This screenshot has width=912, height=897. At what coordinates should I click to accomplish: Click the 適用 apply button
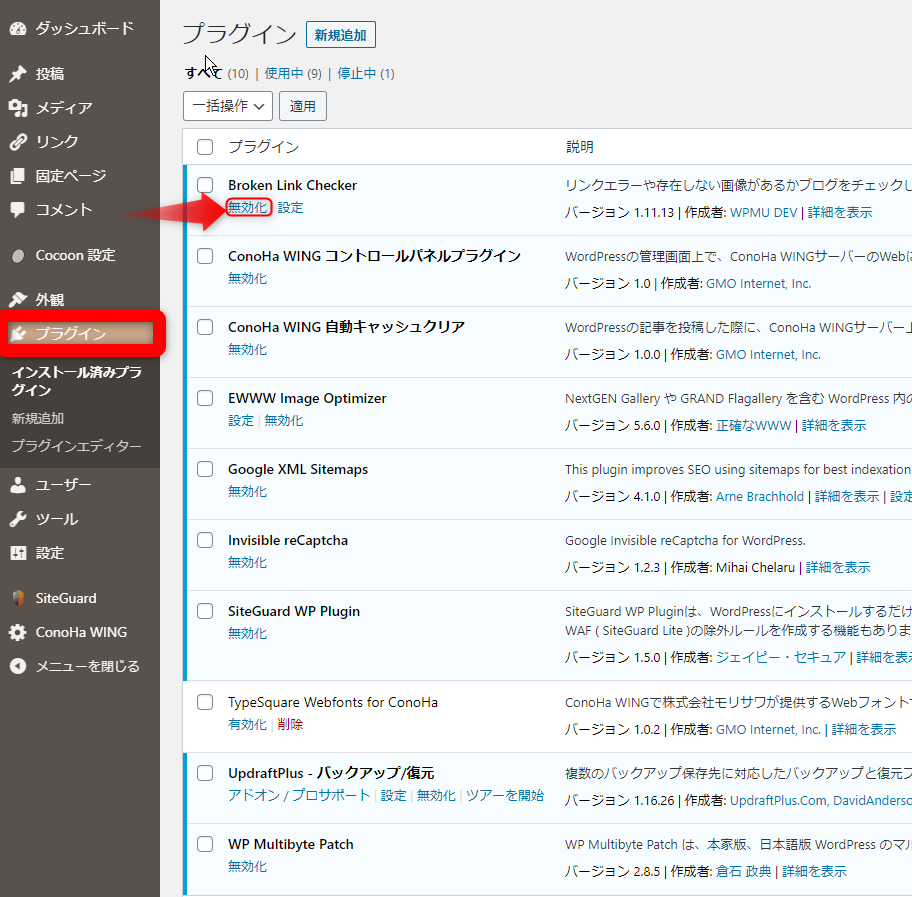tap(302, 106)
